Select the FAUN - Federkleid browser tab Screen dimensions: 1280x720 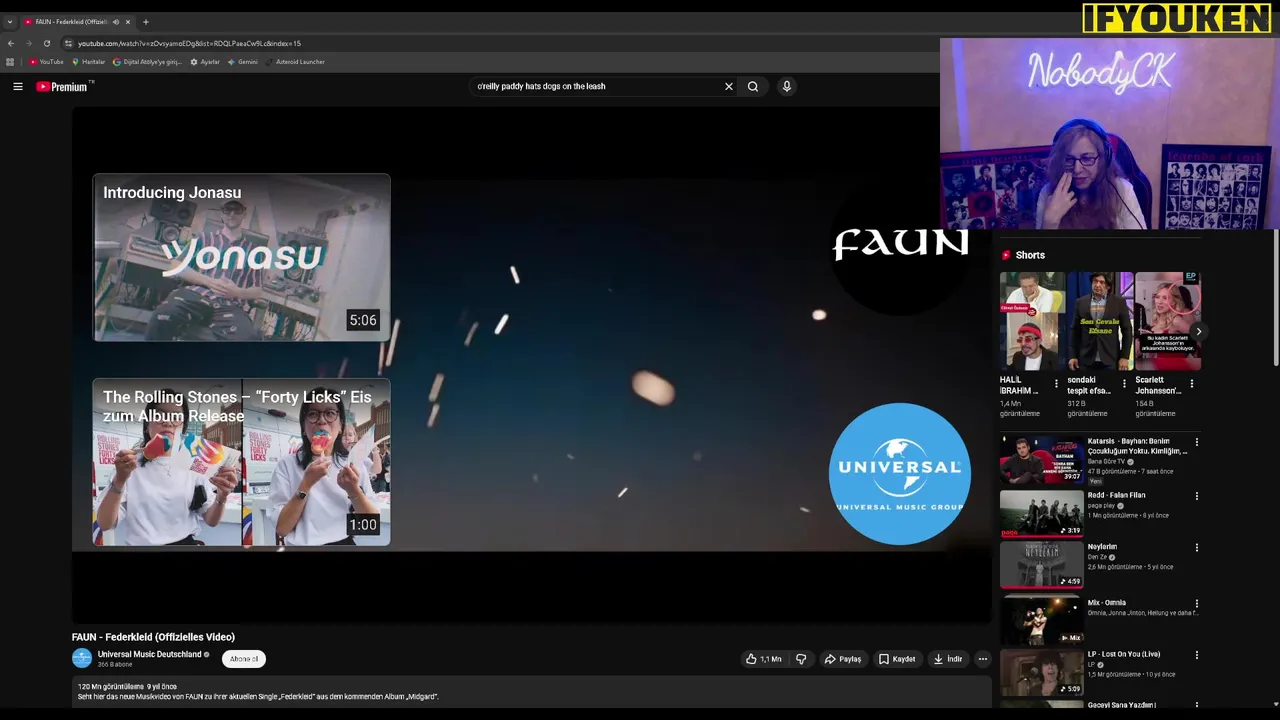[x=77, y=22]
